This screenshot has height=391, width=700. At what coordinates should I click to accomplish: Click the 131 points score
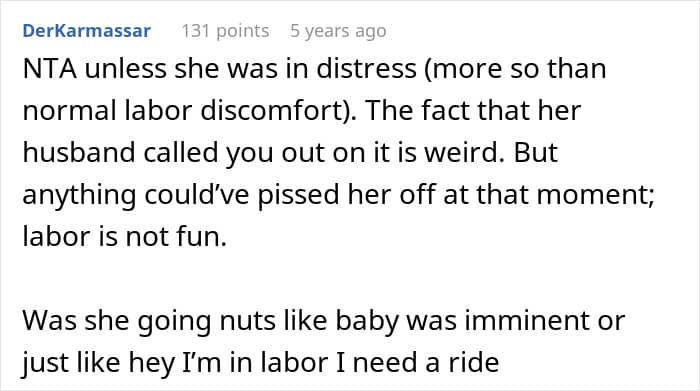tap(225, 31)
